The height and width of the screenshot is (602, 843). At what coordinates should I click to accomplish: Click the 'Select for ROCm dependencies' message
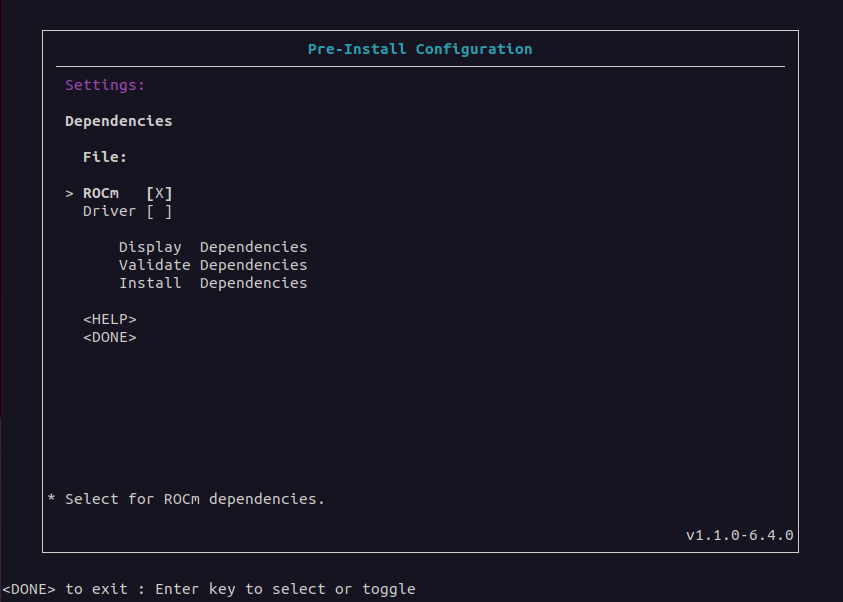(195, 498)
